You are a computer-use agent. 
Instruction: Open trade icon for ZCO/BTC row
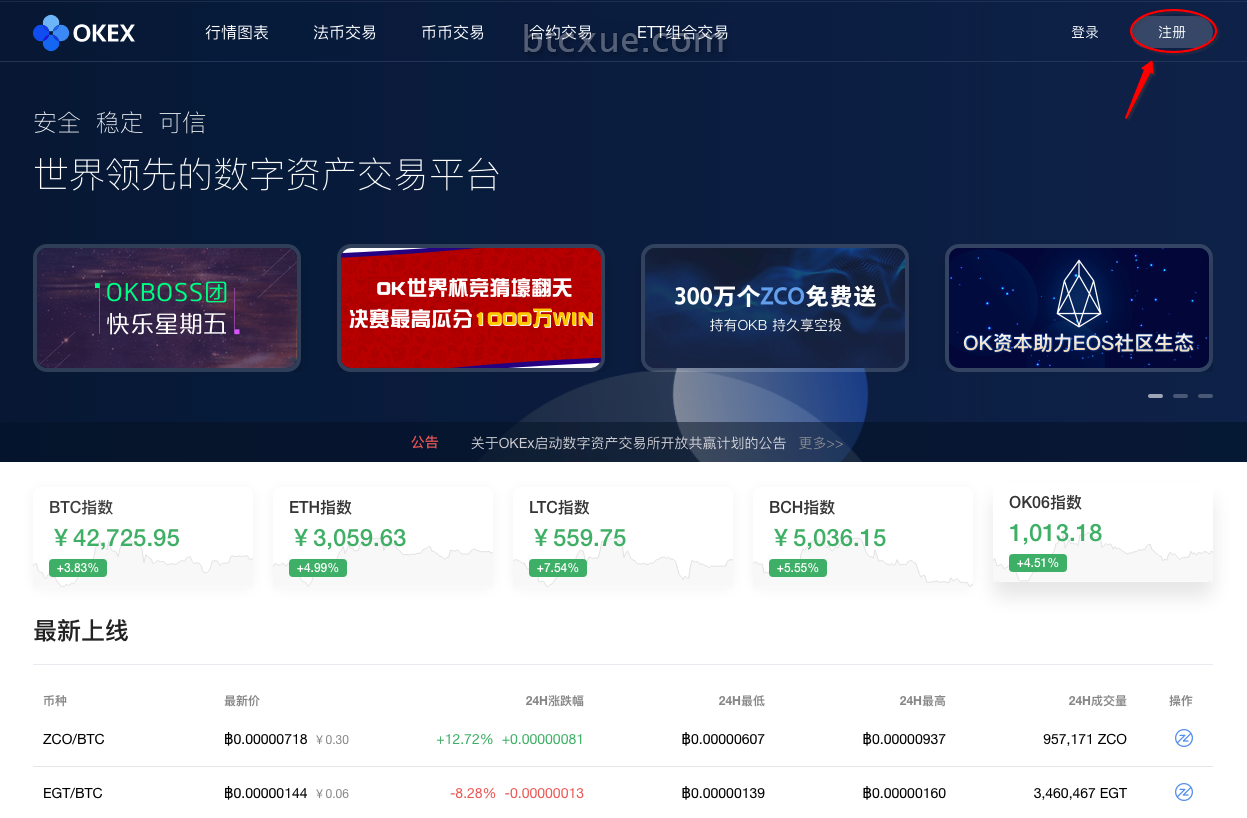(x=1184, y=739)
